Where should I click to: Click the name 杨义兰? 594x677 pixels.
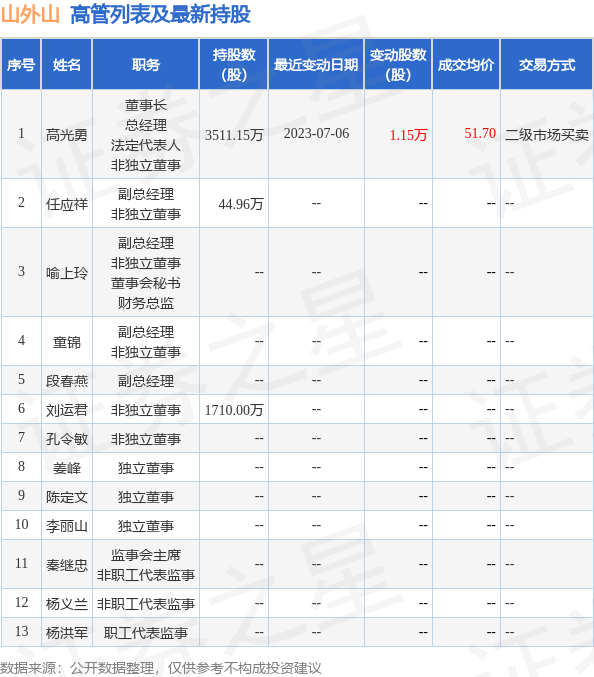66,604
